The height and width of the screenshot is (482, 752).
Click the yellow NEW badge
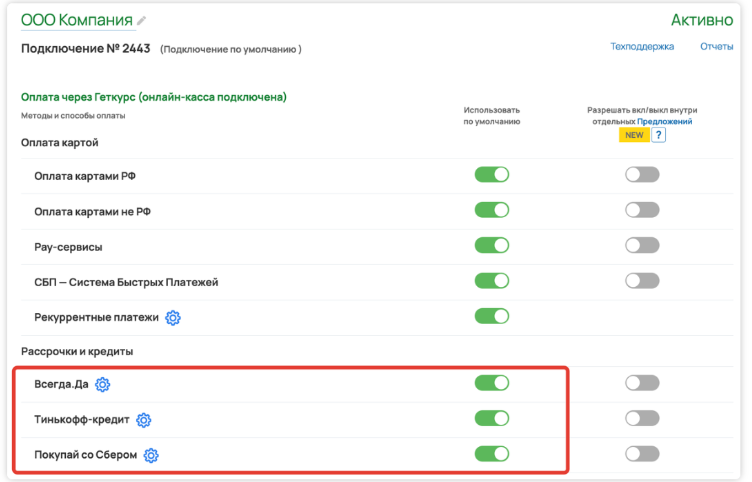tap(633, 136)
